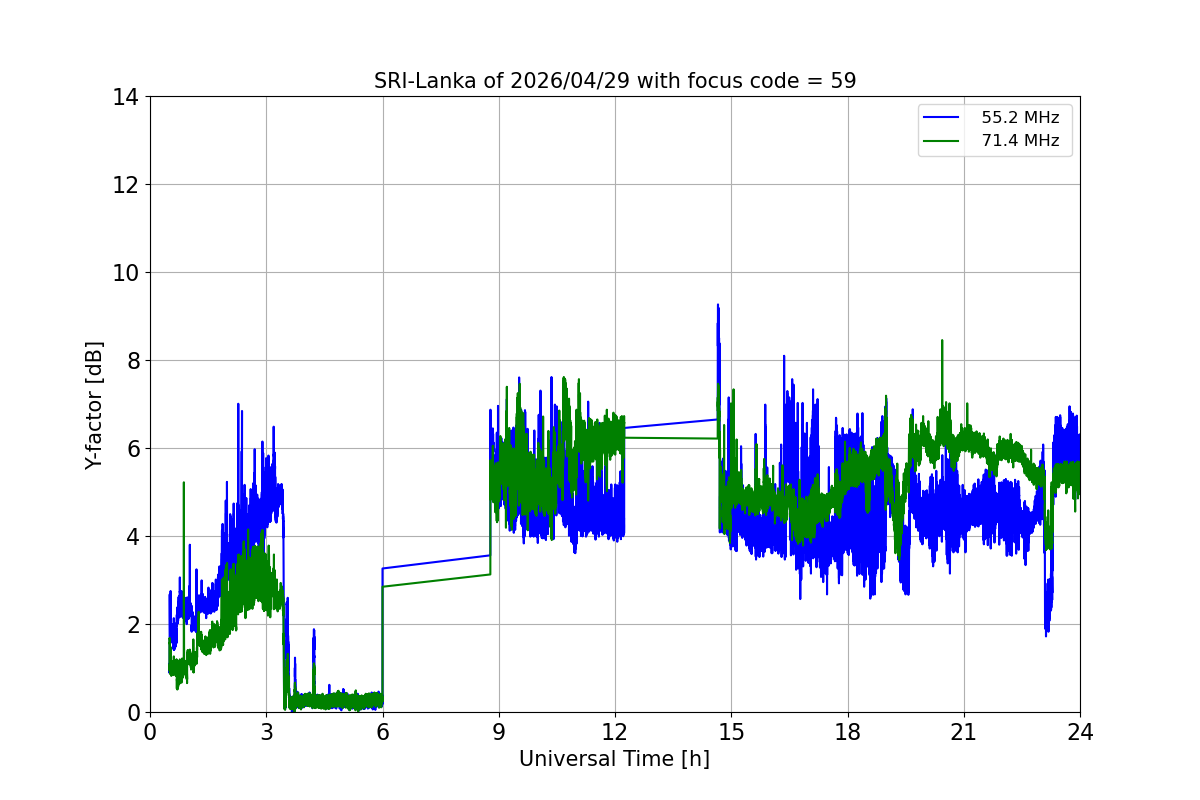Click the green line sample in the legend
The width and height of the screenshot is (1200, 800).
943,141
